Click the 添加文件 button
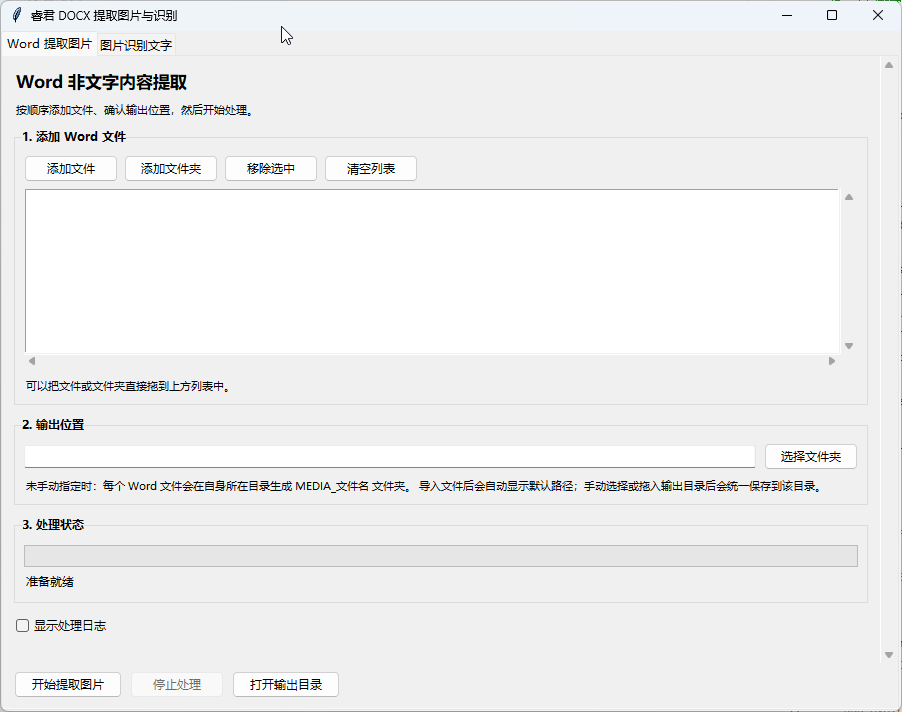The width and height of the screenshot is (902, 712). click(x=71, y=169)
